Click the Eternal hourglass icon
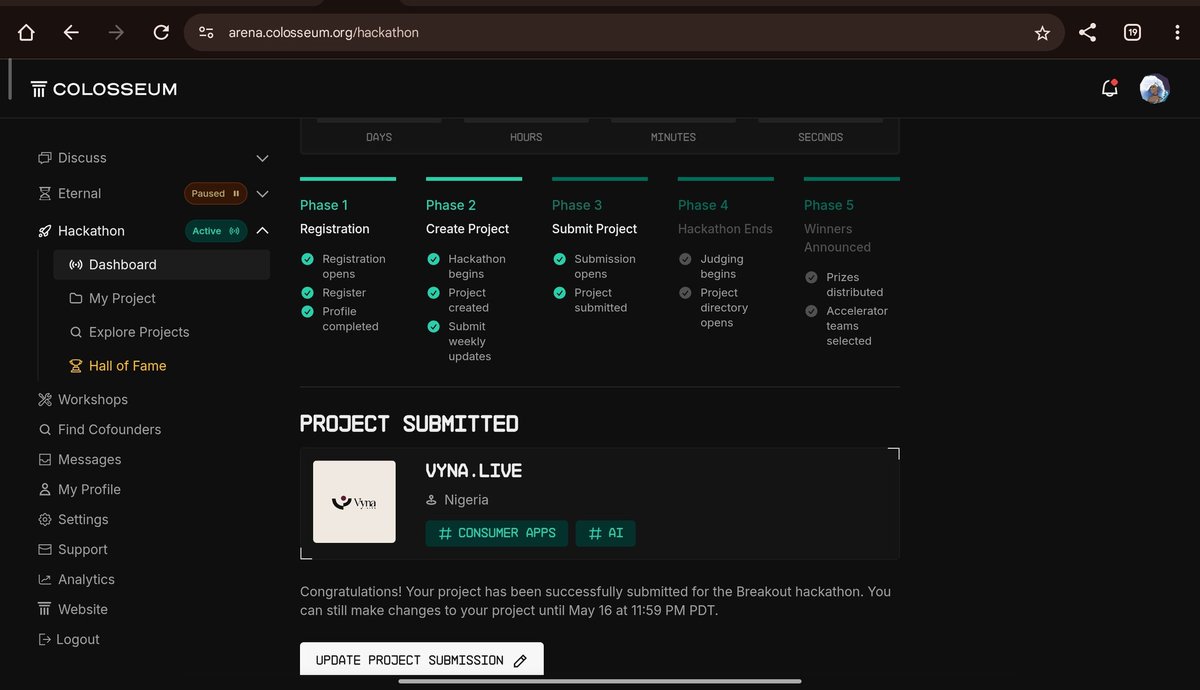Screen dimensions: 1200x690 [44, 194]
